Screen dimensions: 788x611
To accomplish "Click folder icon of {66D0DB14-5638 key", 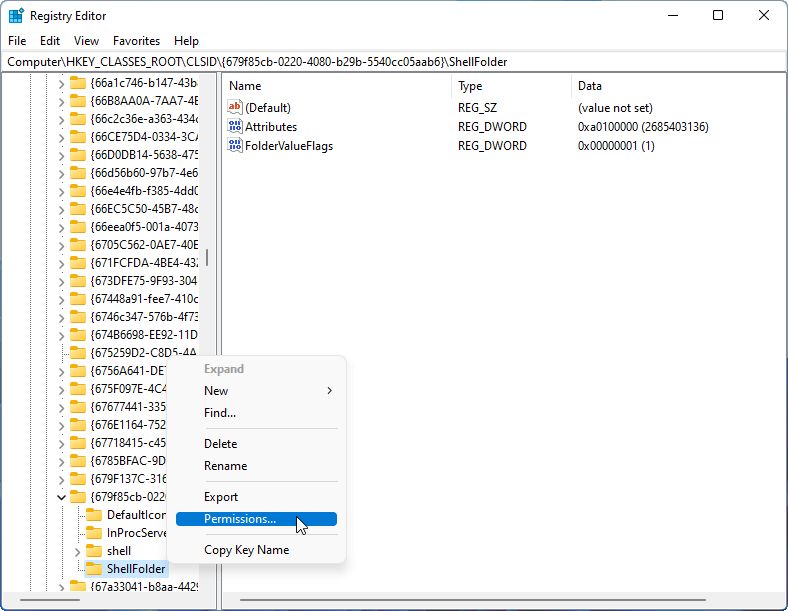I will click(77, 155).
